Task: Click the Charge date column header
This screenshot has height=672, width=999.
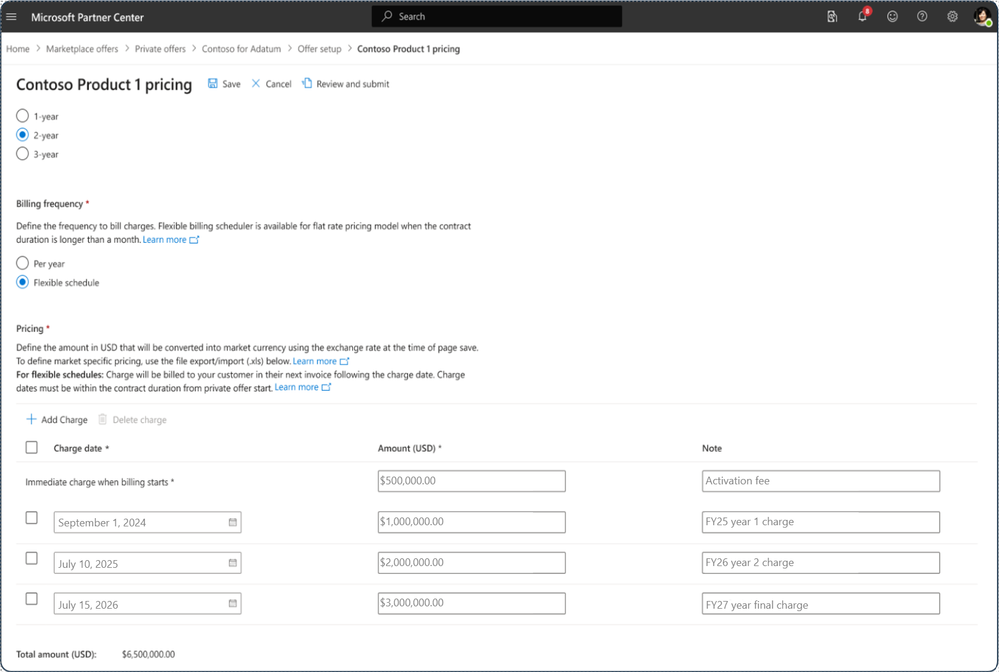Action: [x=81, y=448]
